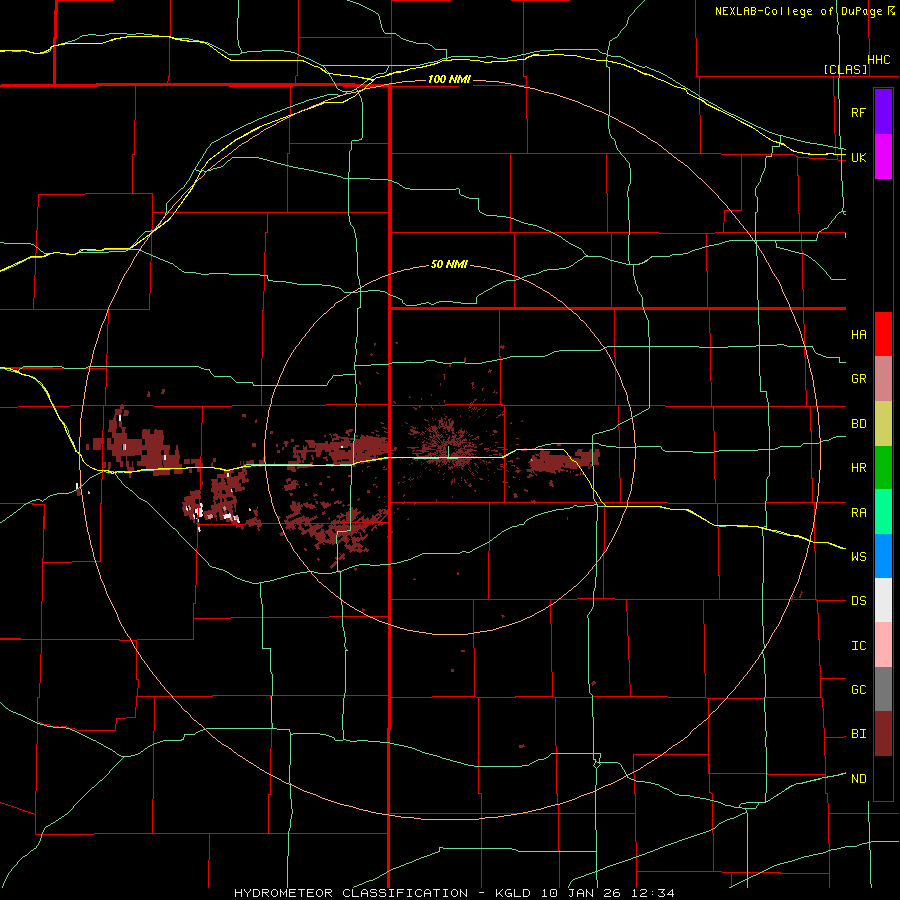Click the HA legend label

click(x=858, y=334)
